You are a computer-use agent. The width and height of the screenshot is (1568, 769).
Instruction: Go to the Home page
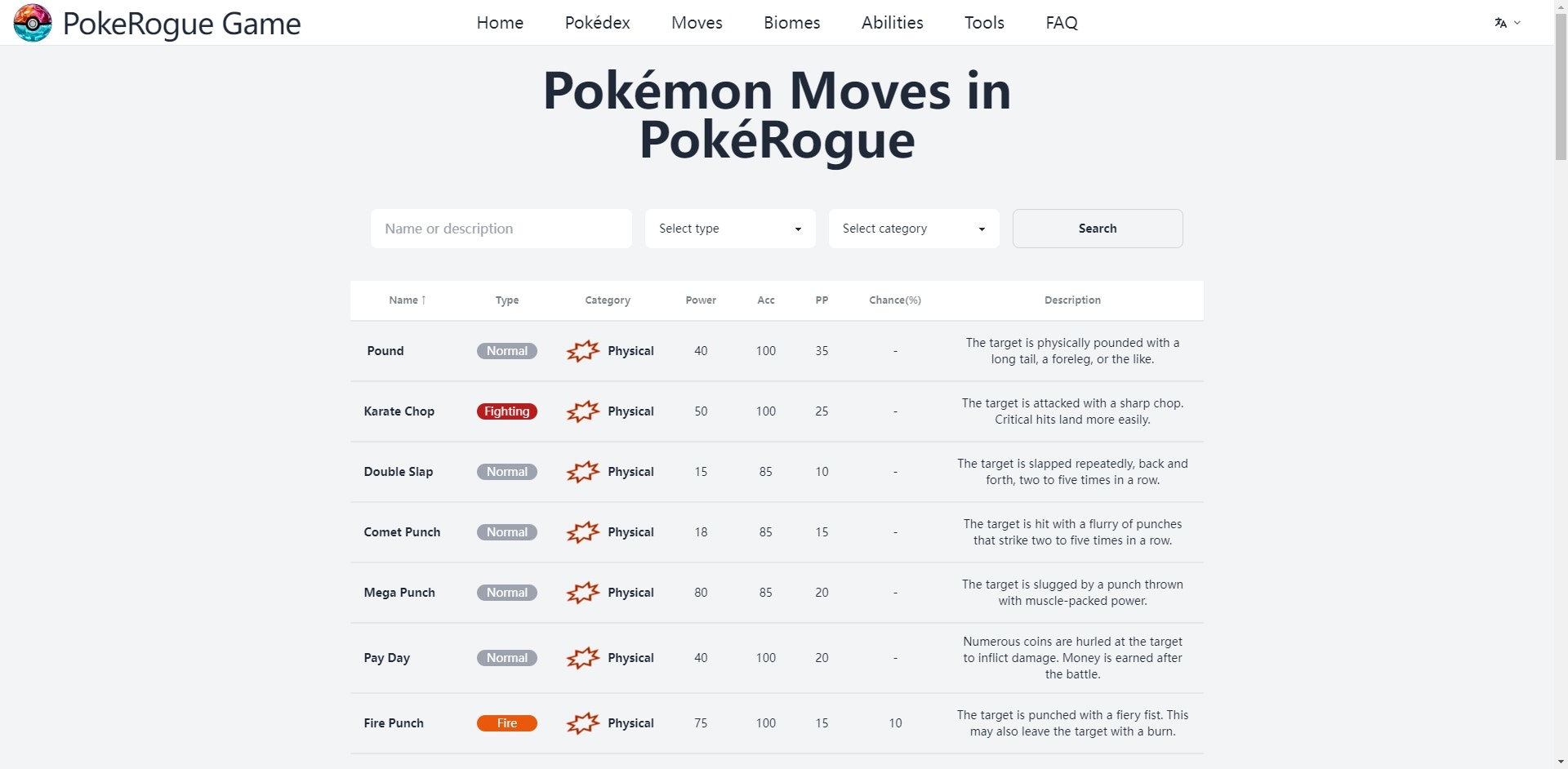(x=500, y=23)
